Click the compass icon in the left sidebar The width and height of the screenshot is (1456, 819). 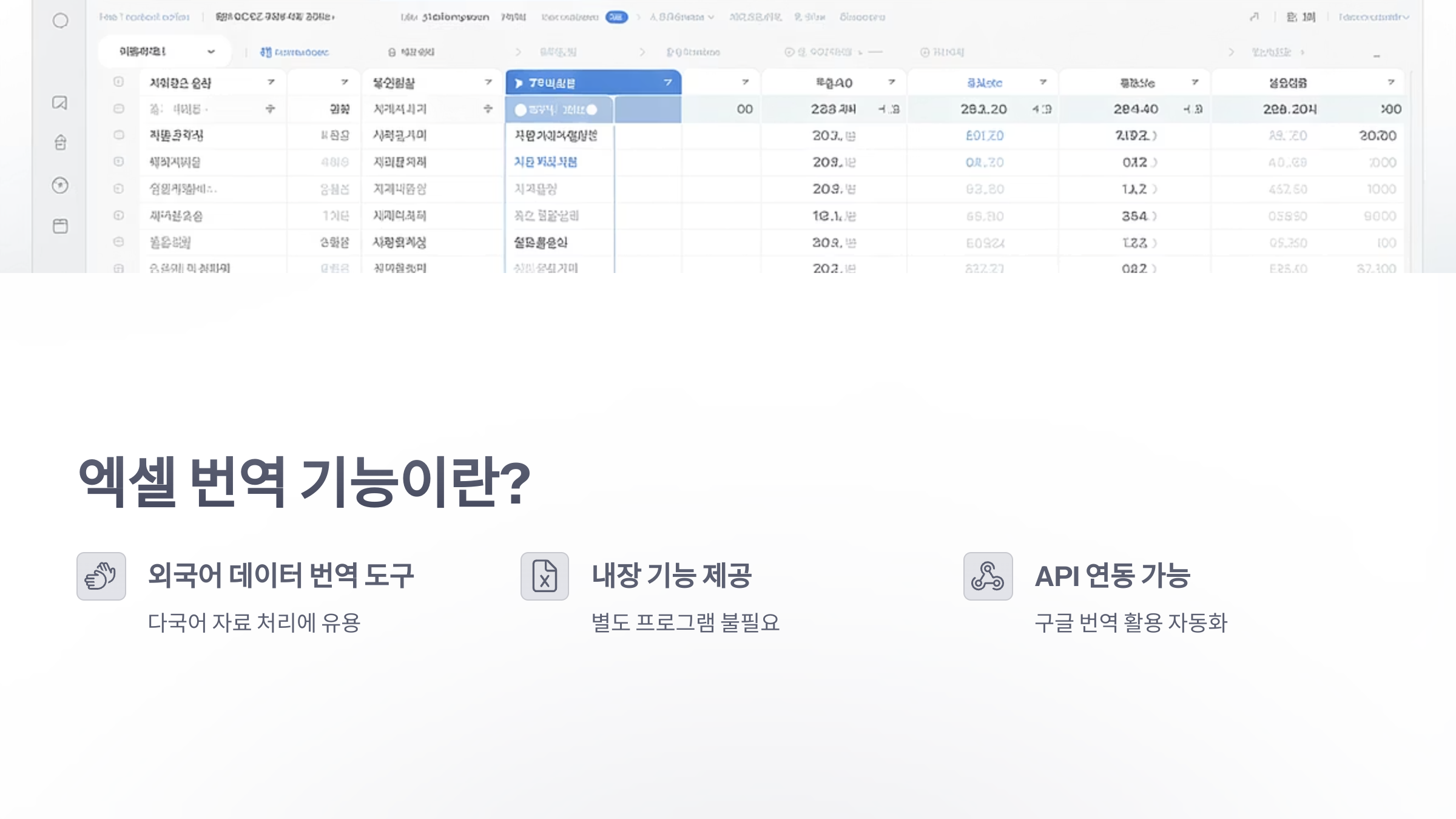pyautogui.click(x=61, y=184)
